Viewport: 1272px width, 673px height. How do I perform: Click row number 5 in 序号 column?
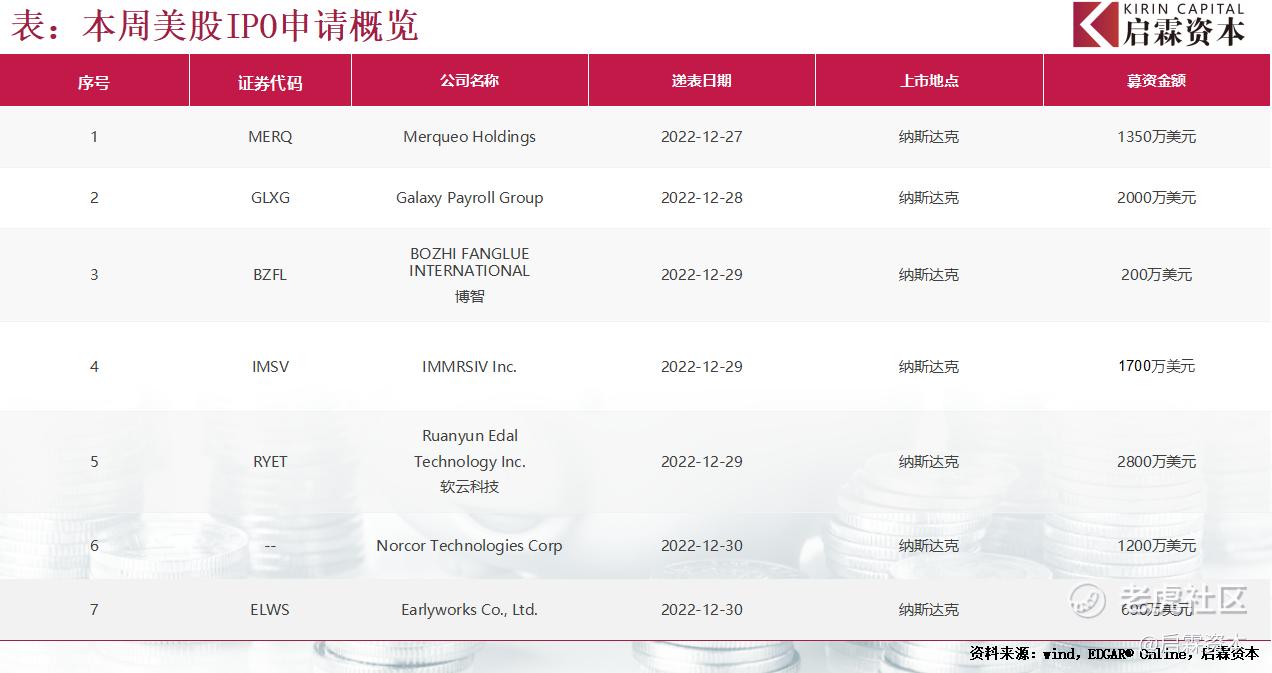pyautogui.click(x=94, y=462)
